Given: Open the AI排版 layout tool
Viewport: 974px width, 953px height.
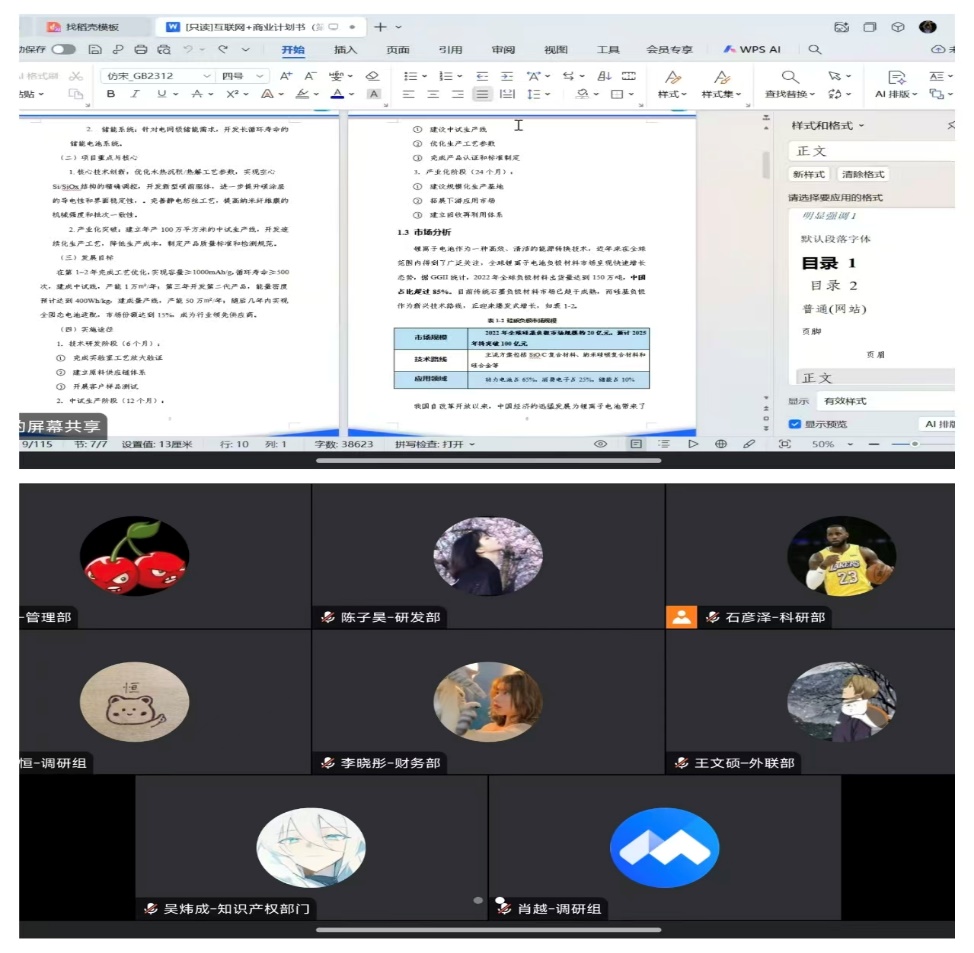Looking at the screenshot, I should (x=896, y=84).
